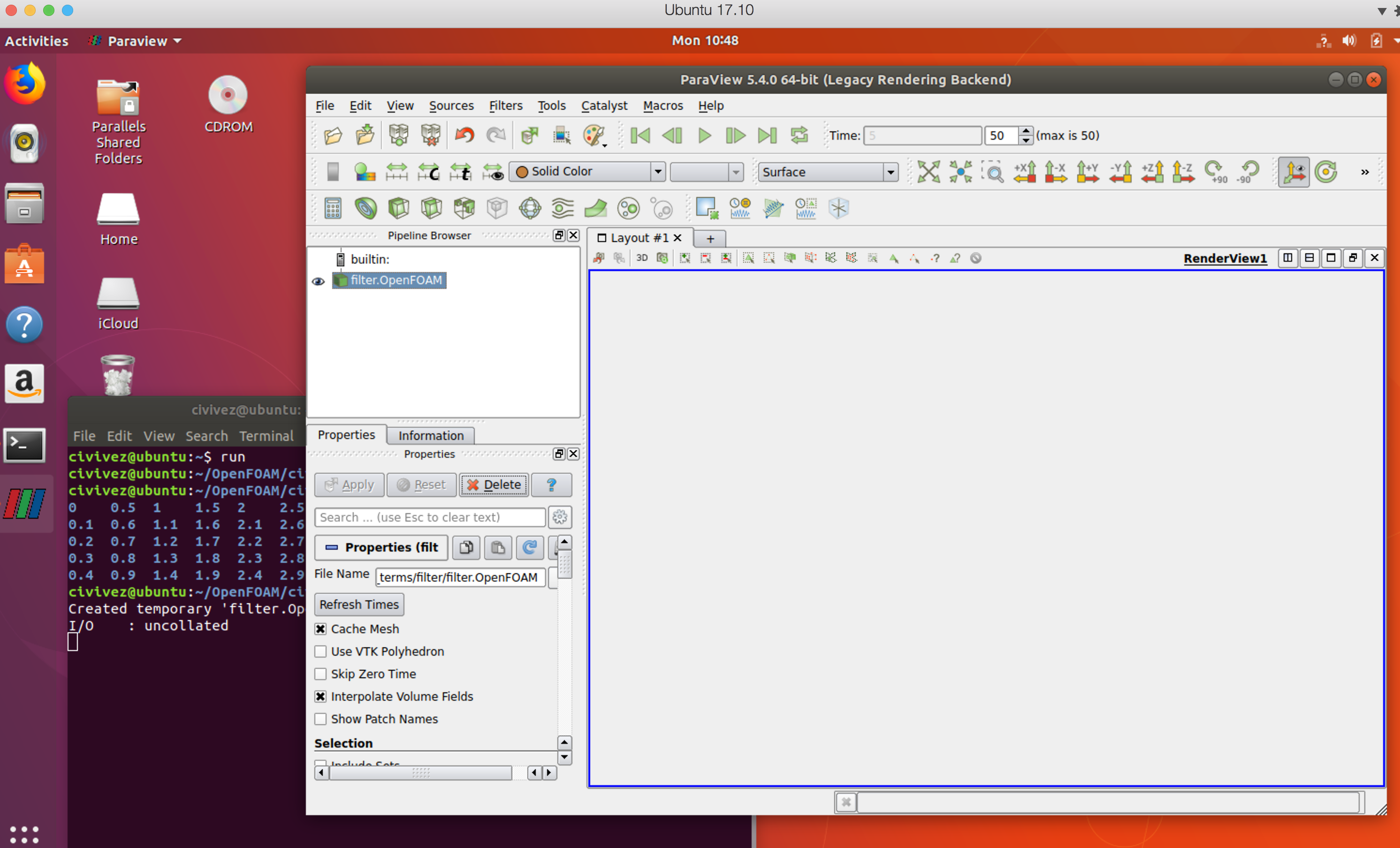Click the properties Search text field
The image size is (1400, 848).
coord(430,517)
